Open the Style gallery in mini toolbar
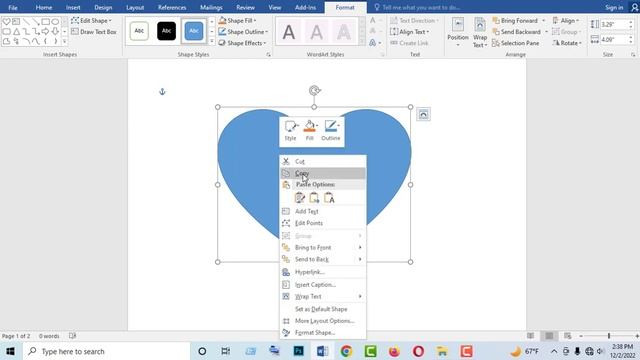The height and width of the screenshot is (360, 640). pyautogui.click(x=291, y=131)
